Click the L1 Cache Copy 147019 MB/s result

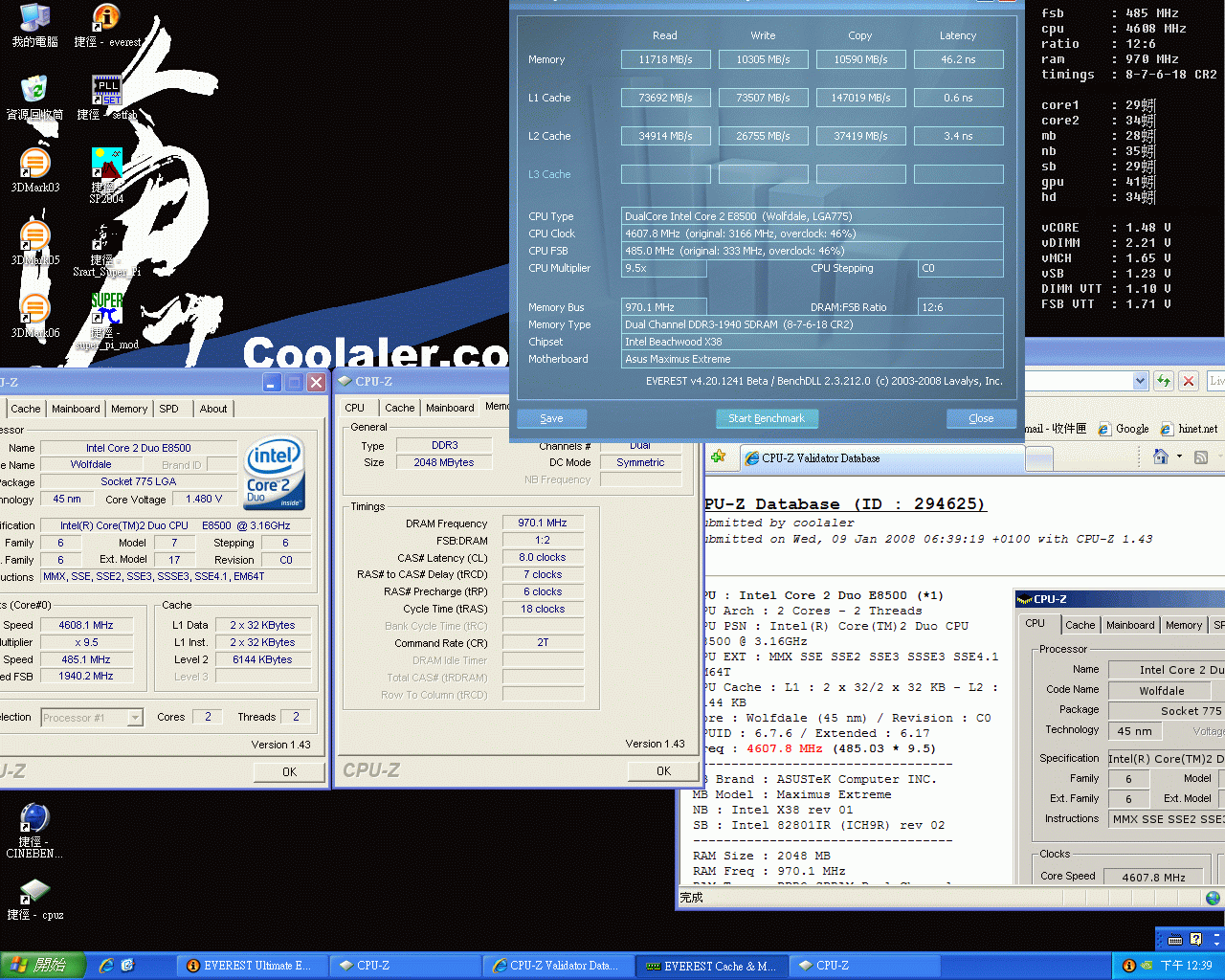coord(860,98)
